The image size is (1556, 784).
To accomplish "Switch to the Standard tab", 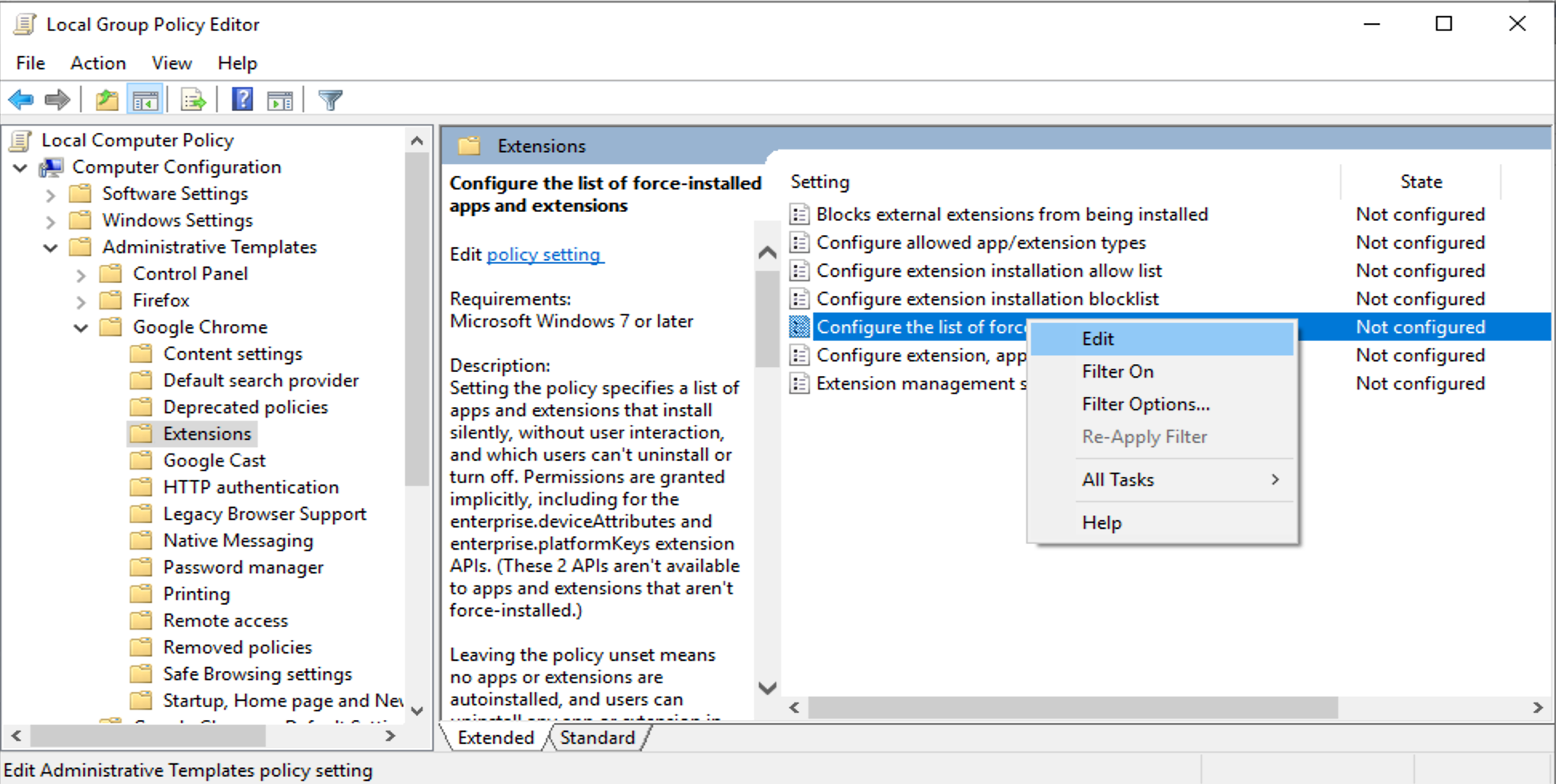I will (597, 738).
